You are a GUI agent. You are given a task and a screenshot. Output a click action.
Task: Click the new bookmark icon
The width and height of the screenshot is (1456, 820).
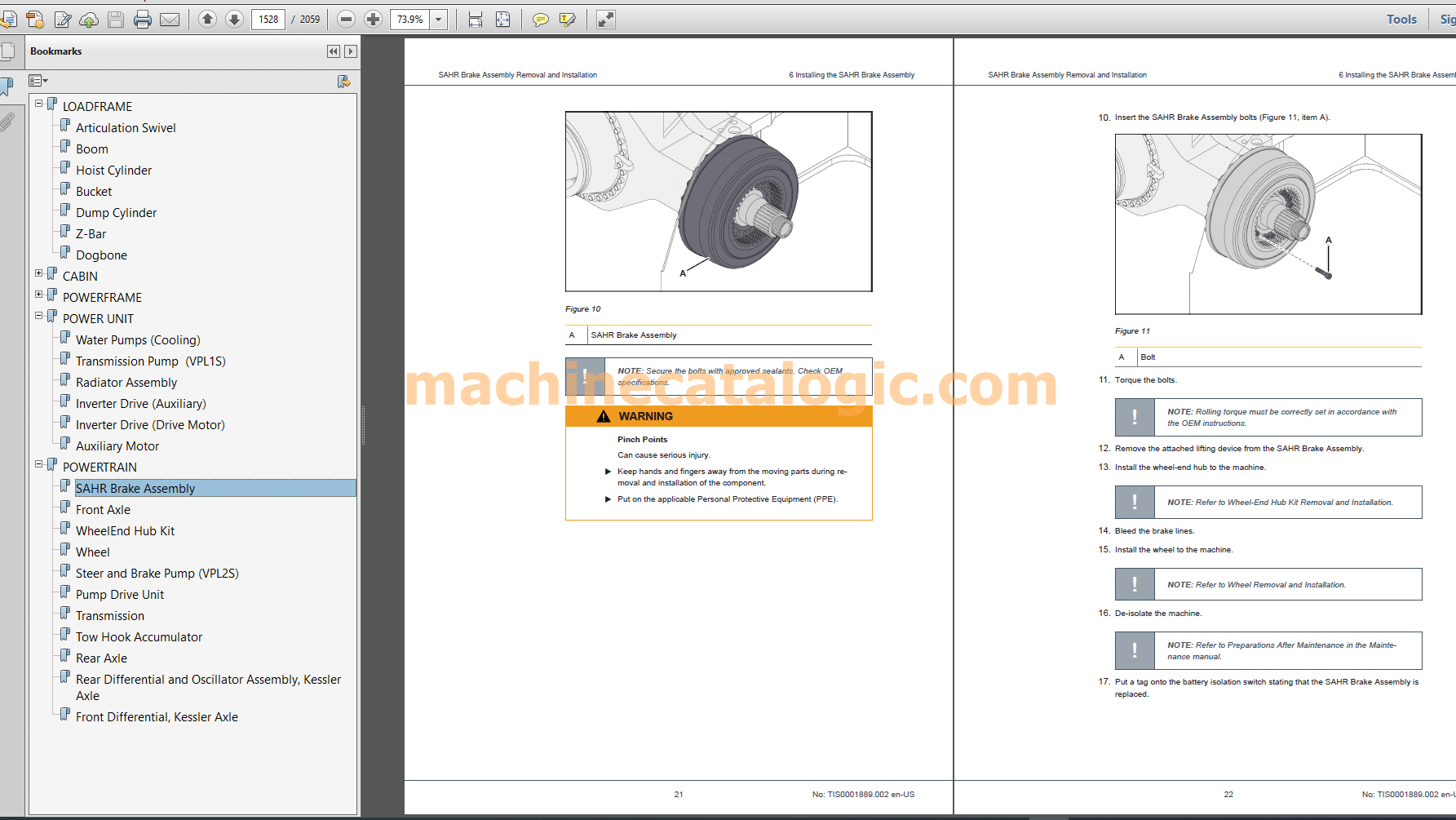click(343, 82)
